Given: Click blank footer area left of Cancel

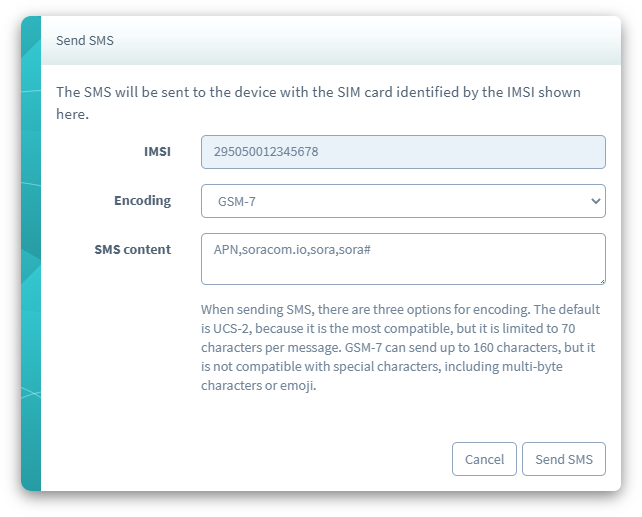Looking at the screenshot, I should click(250, 459).
